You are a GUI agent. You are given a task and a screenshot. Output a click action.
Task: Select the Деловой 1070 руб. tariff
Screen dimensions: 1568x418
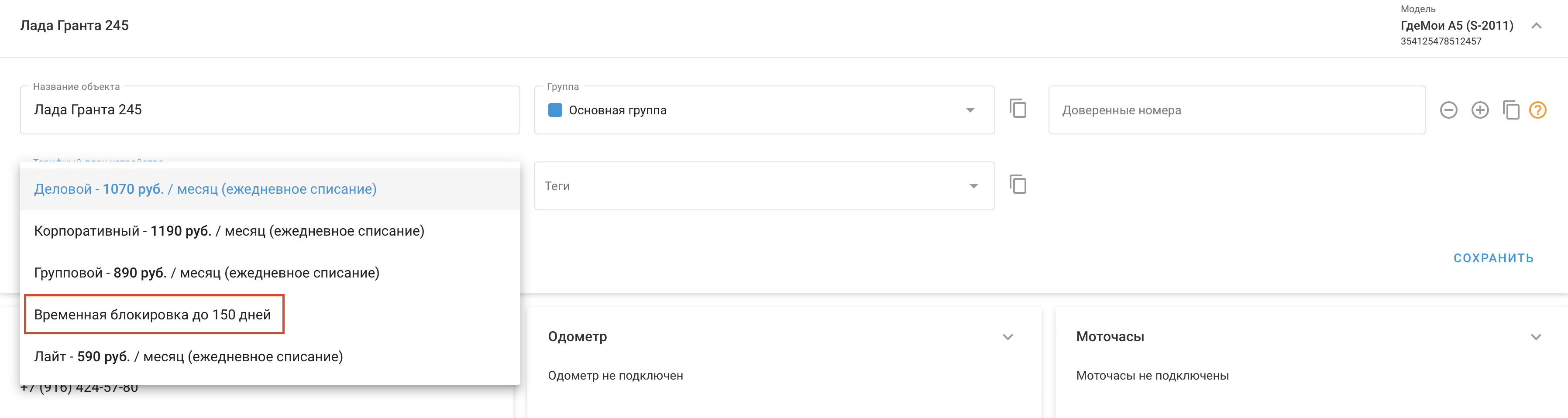tap(205, 189)
